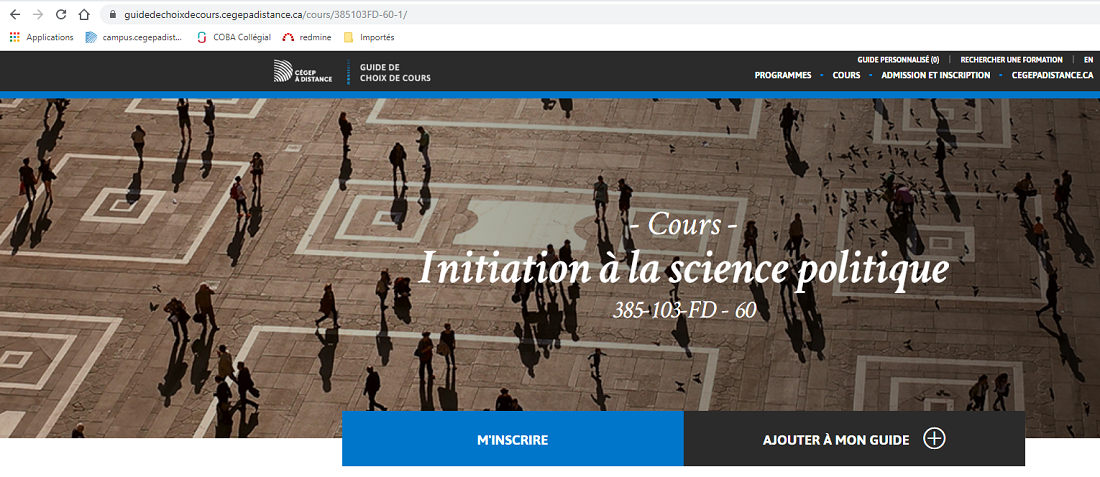The image size is (1100, 477).
Task: Switch the site language to EN
Action: pos(1088,60)
